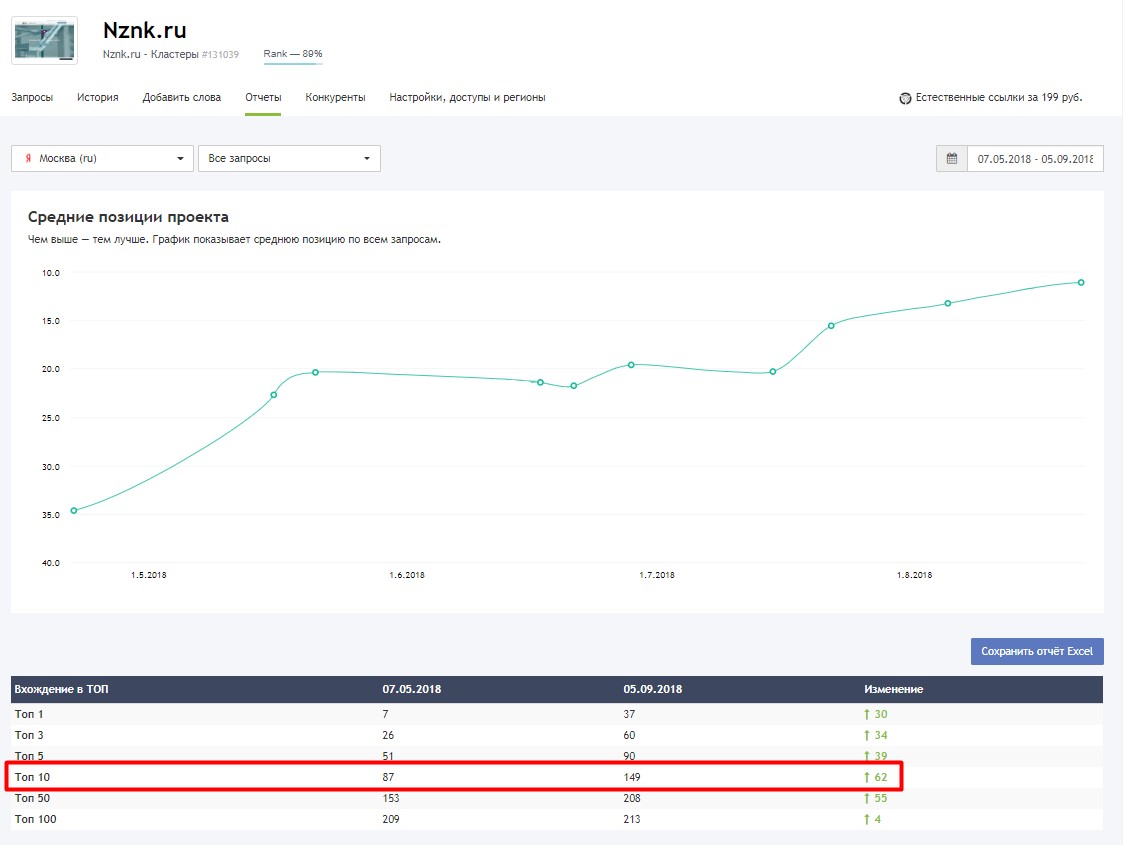Switch to the Запросы tab
This screenshot has height=845, width=1123.
tap(32, 97)
